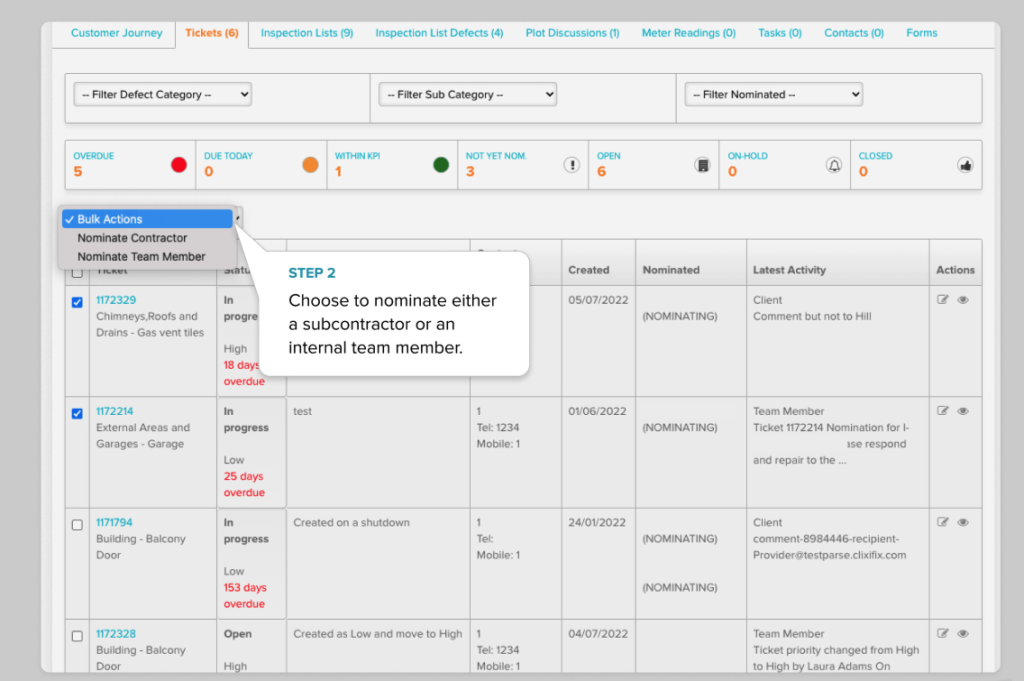Choose Nominate Contractor from bulk actions
The image size is (1024, 681).
[132, 238]
